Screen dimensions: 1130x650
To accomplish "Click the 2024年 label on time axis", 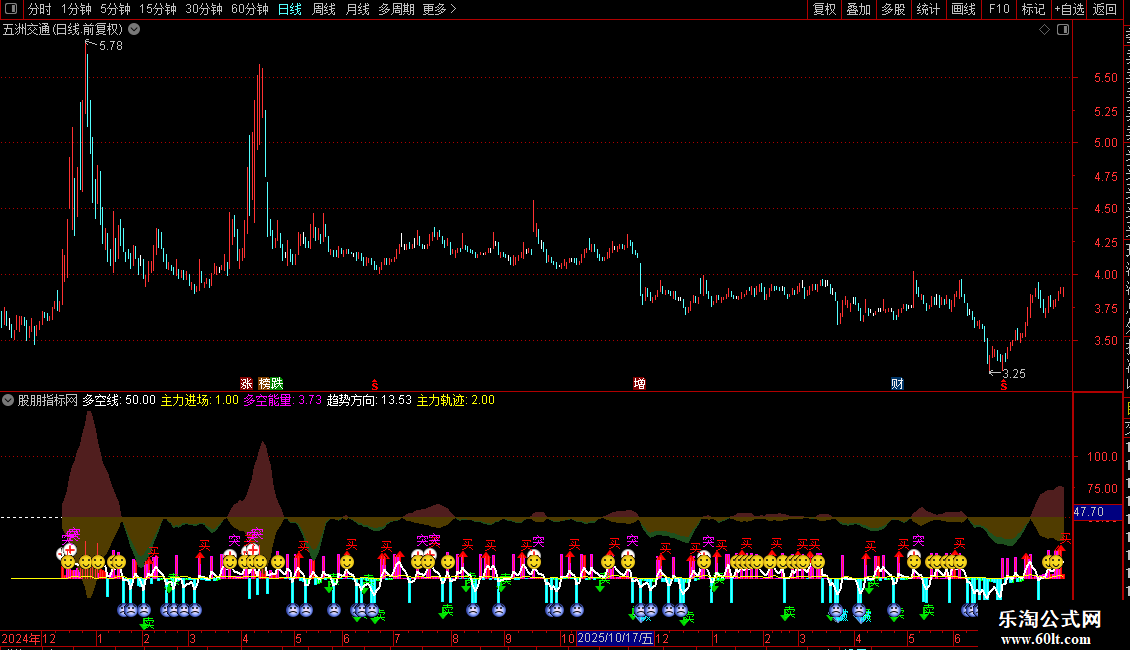I will [22, 638].
